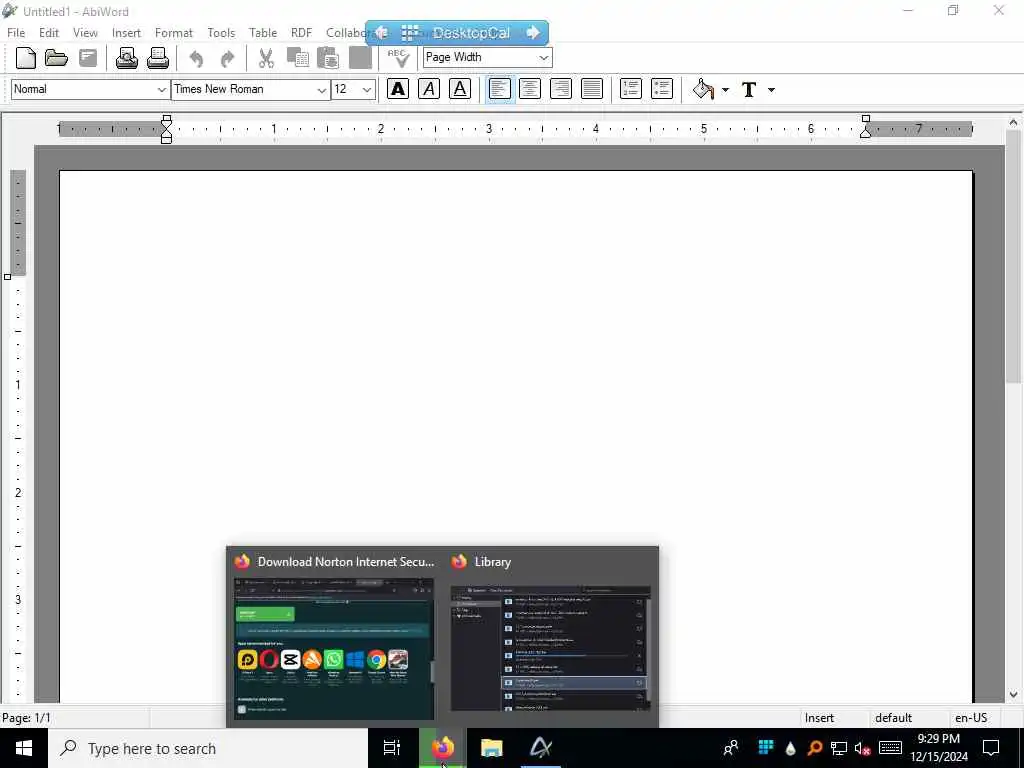Open the RDF menu
Viewport: 1024px width, 768px height.
302,33
